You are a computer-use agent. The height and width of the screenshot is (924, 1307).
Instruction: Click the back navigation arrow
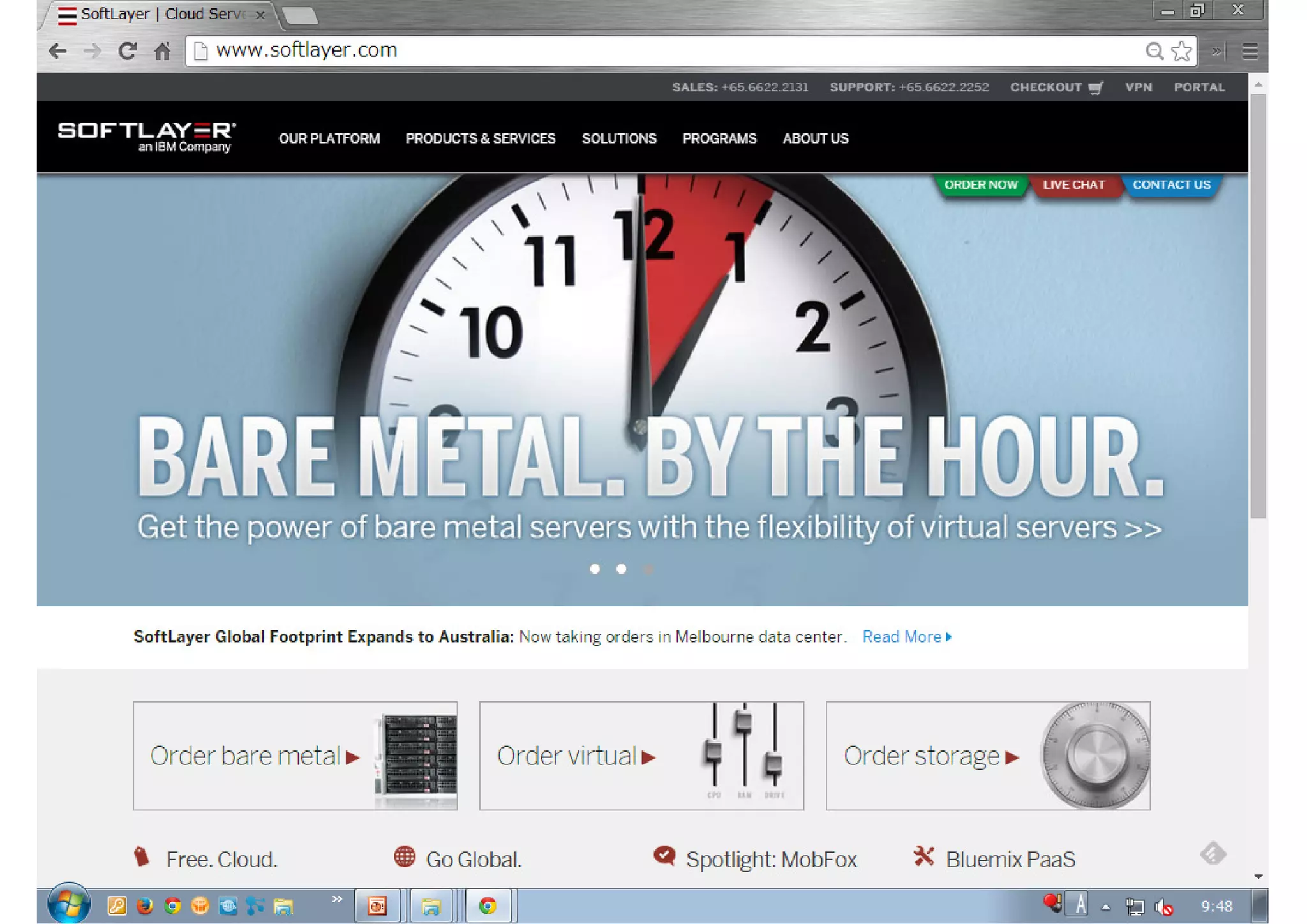click(57, 51)
